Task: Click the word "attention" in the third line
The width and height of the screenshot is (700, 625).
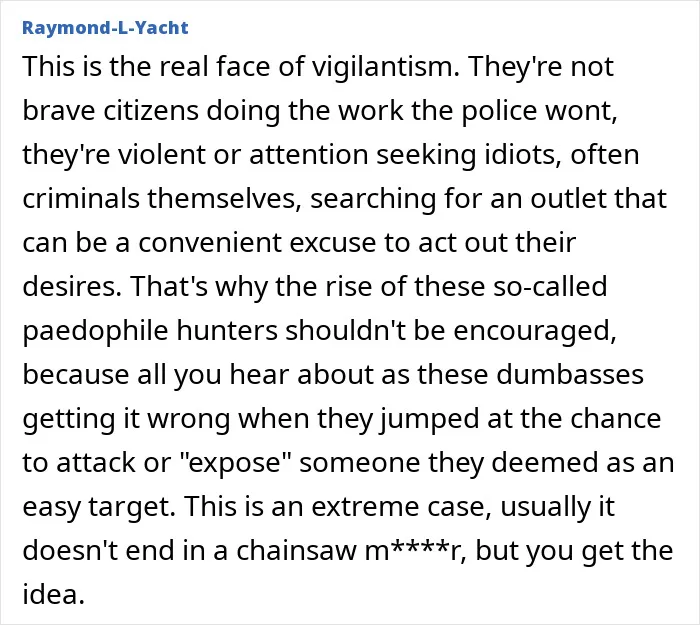Action: pos(308,155)
